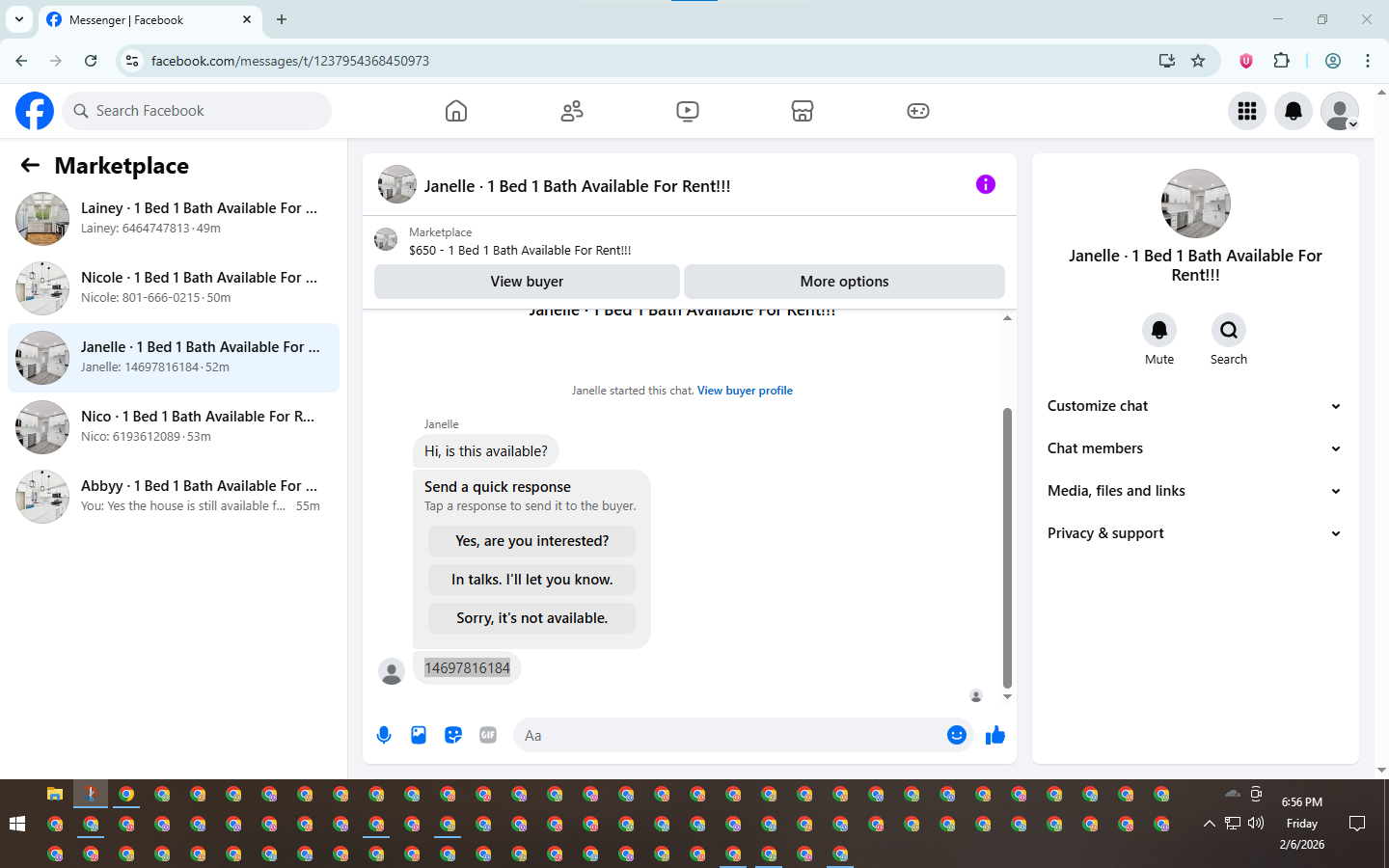
Task: Click the chat vertical scrollbar thumb
Action: (1007, 548)
